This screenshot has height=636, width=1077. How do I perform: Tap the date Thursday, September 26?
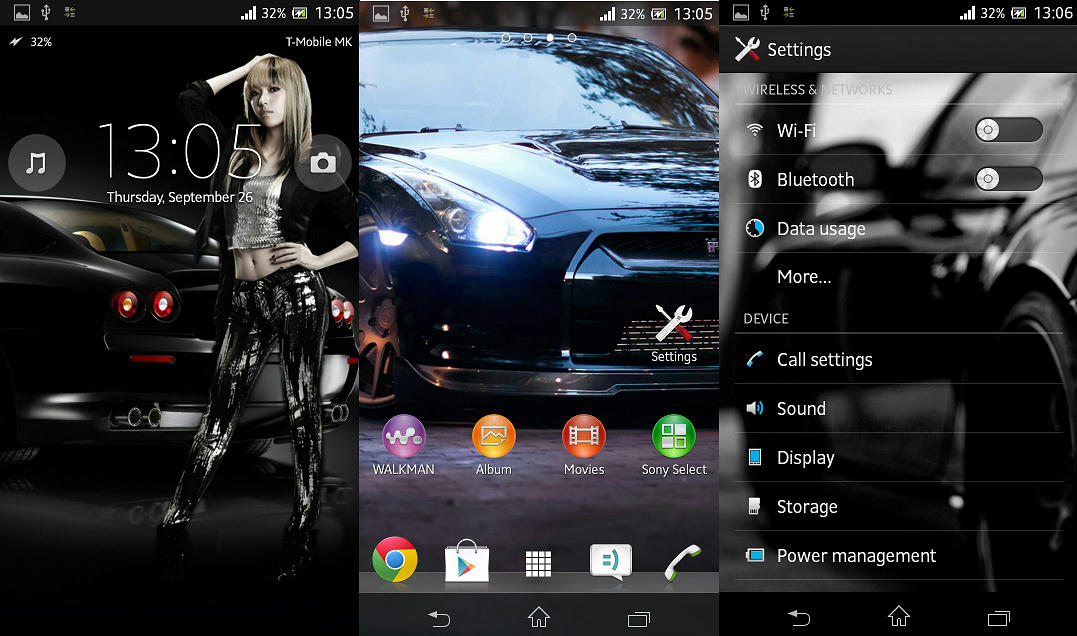[x=180, y=197]
